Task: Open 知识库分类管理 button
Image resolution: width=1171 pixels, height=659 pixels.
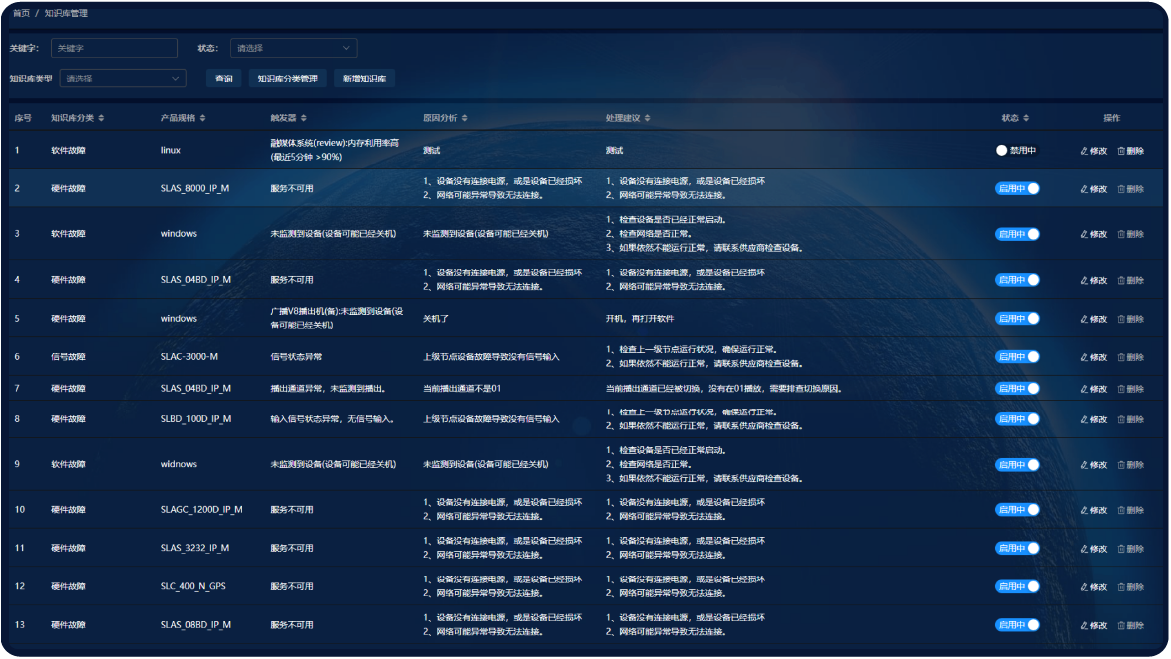Action: click(x=287, y=78)
